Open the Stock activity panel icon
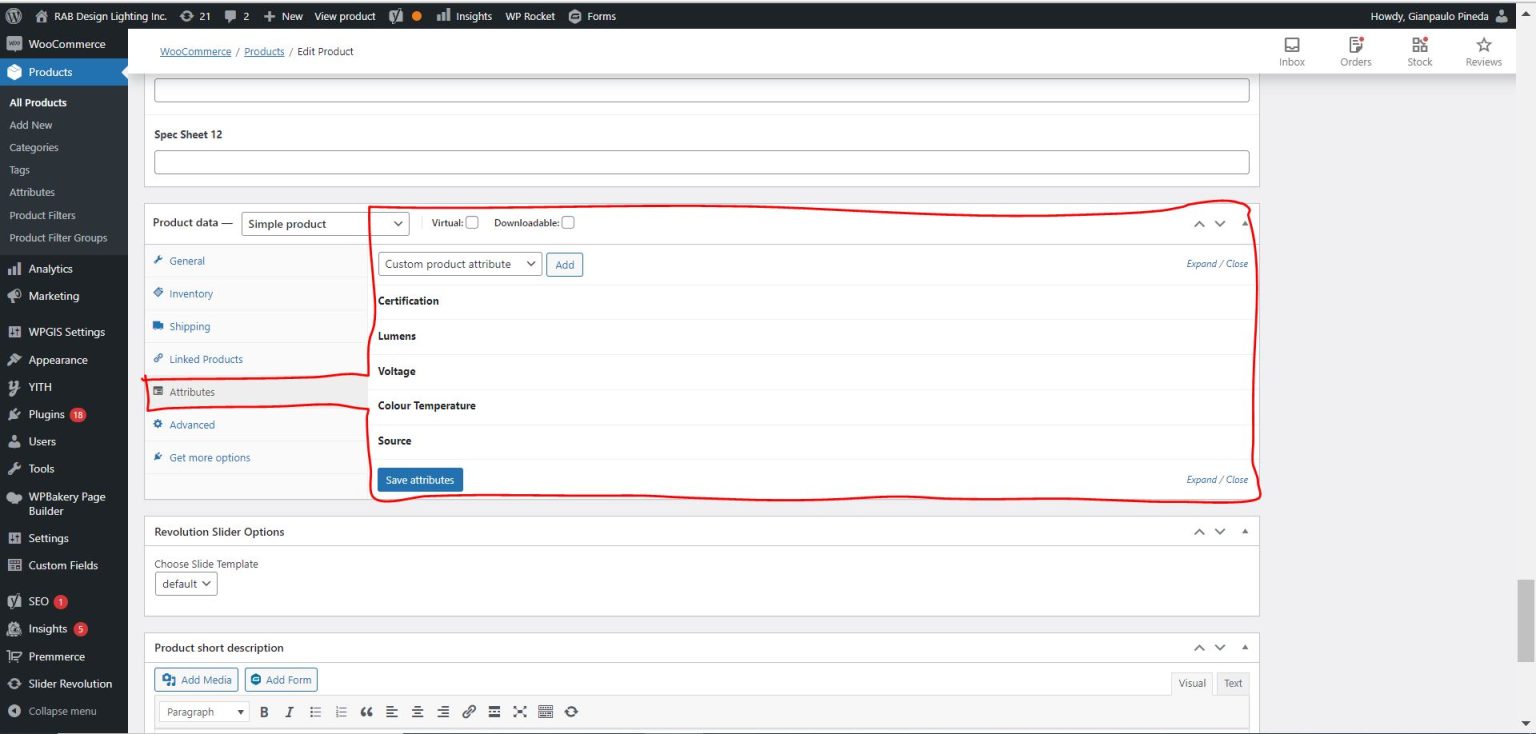Screen dimensions: 1536x734 pos(1419,51)
